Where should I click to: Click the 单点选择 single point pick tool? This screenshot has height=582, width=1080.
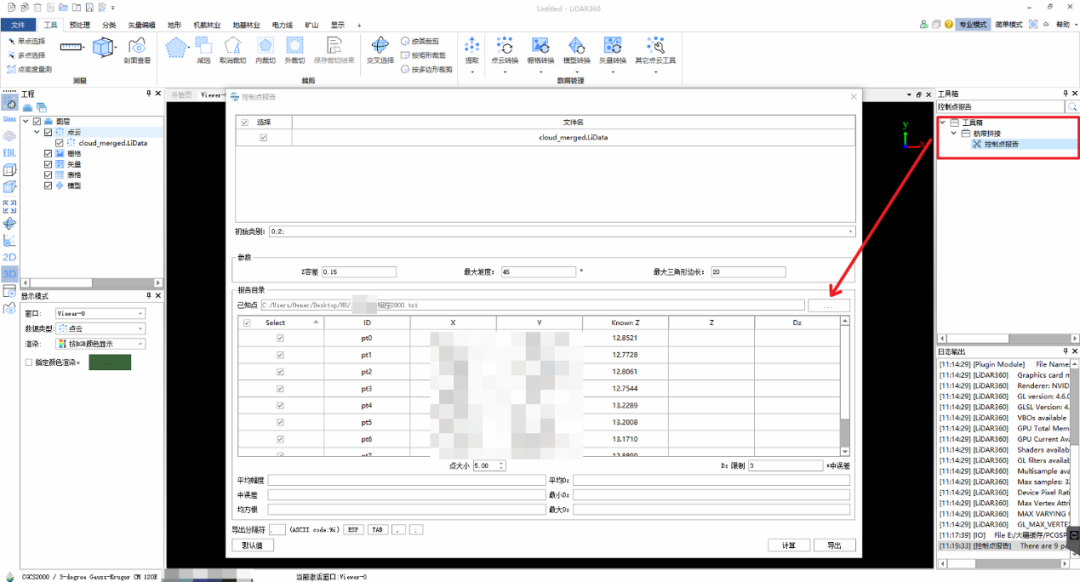click(x=26, y=41)
